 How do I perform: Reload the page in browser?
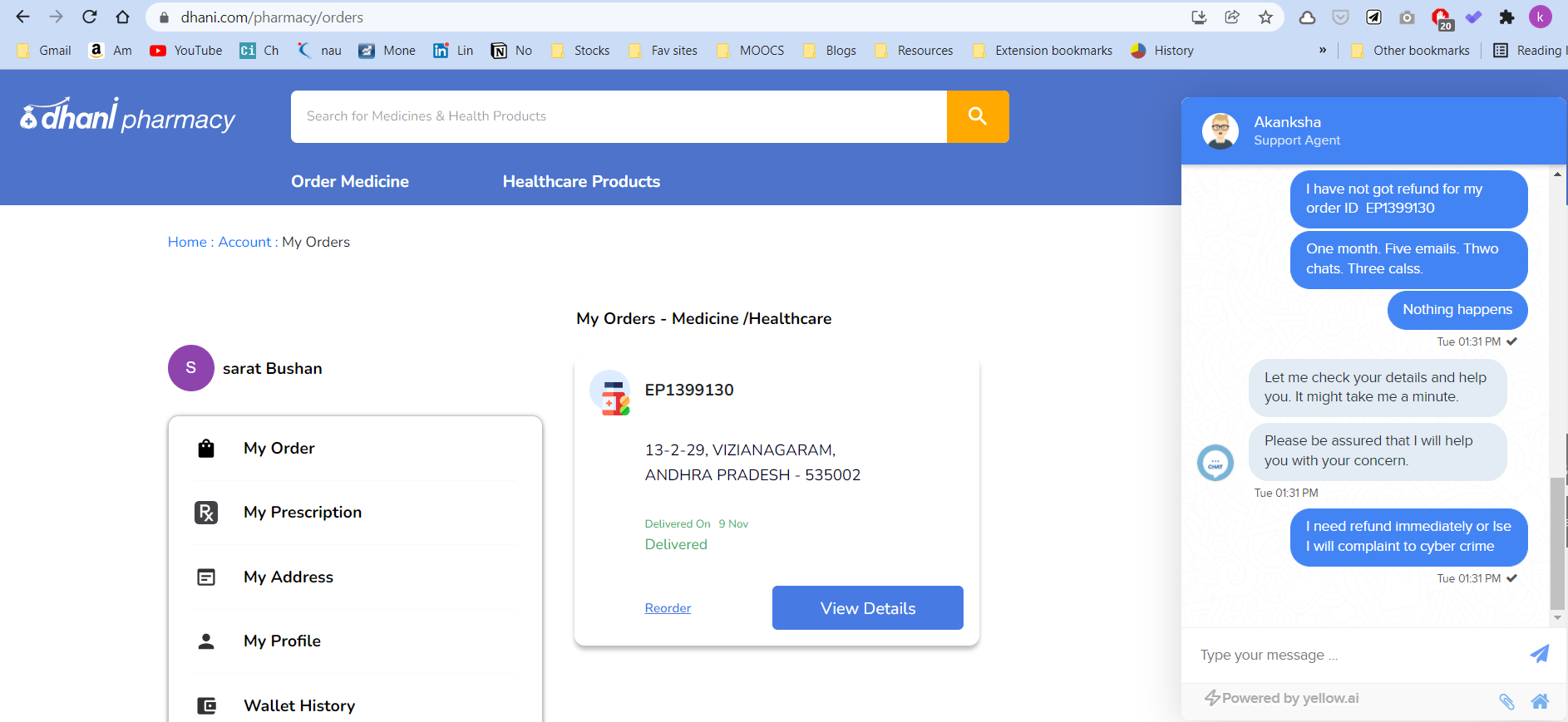(x=90, y=17)
